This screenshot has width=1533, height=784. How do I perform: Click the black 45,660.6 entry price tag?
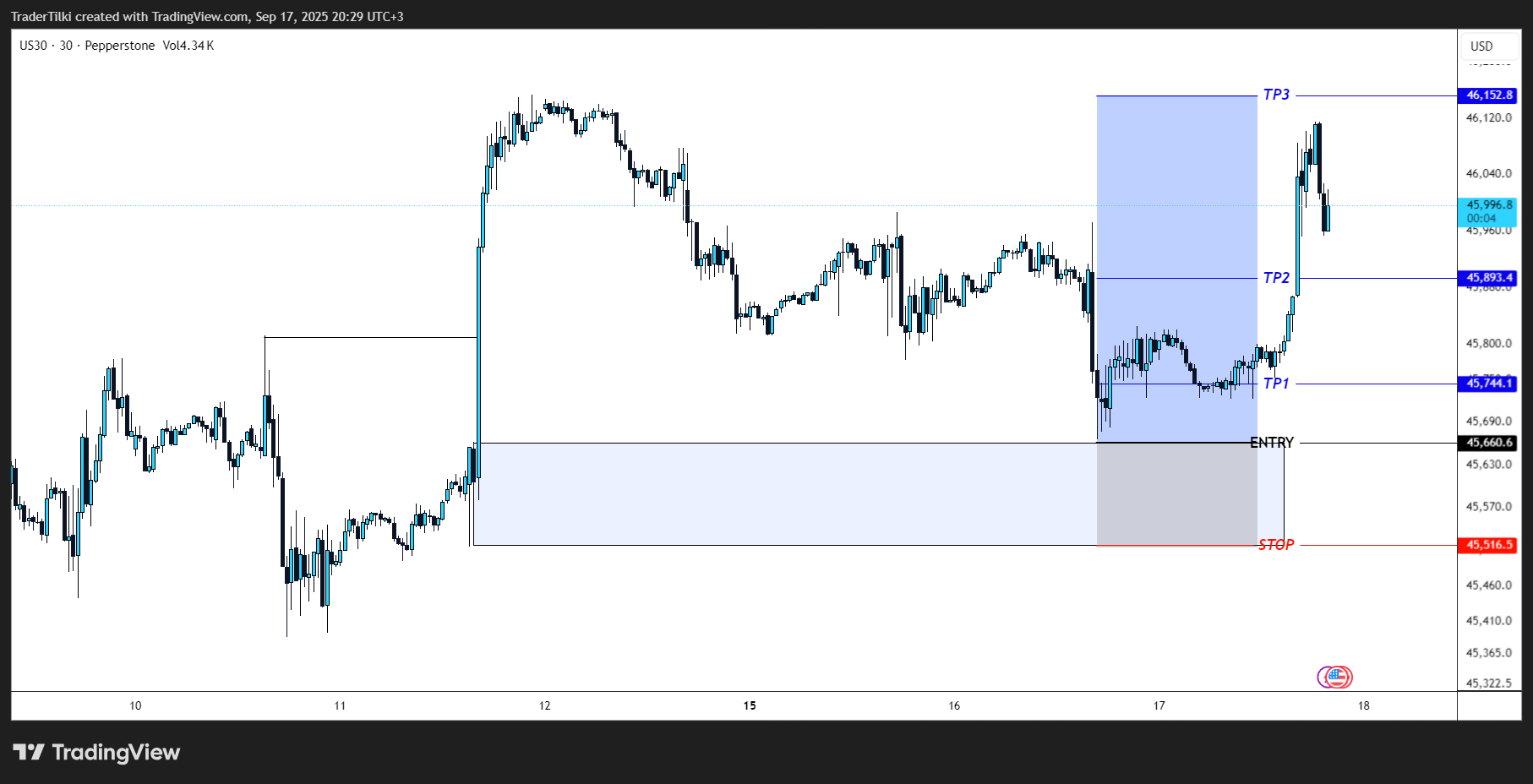[x=1488, y=443]
